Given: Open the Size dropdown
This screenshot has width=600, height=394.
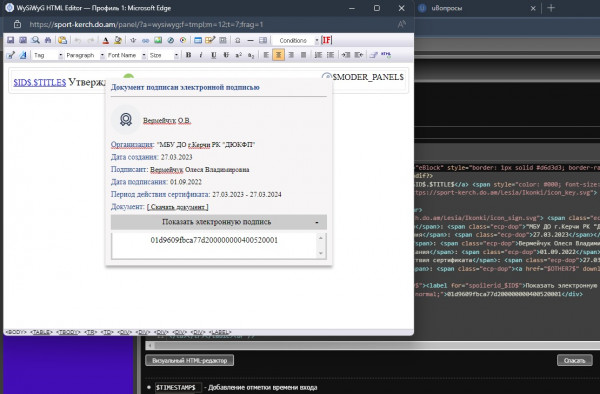Looking at the screenshot, I should click(x=163, y=55).
